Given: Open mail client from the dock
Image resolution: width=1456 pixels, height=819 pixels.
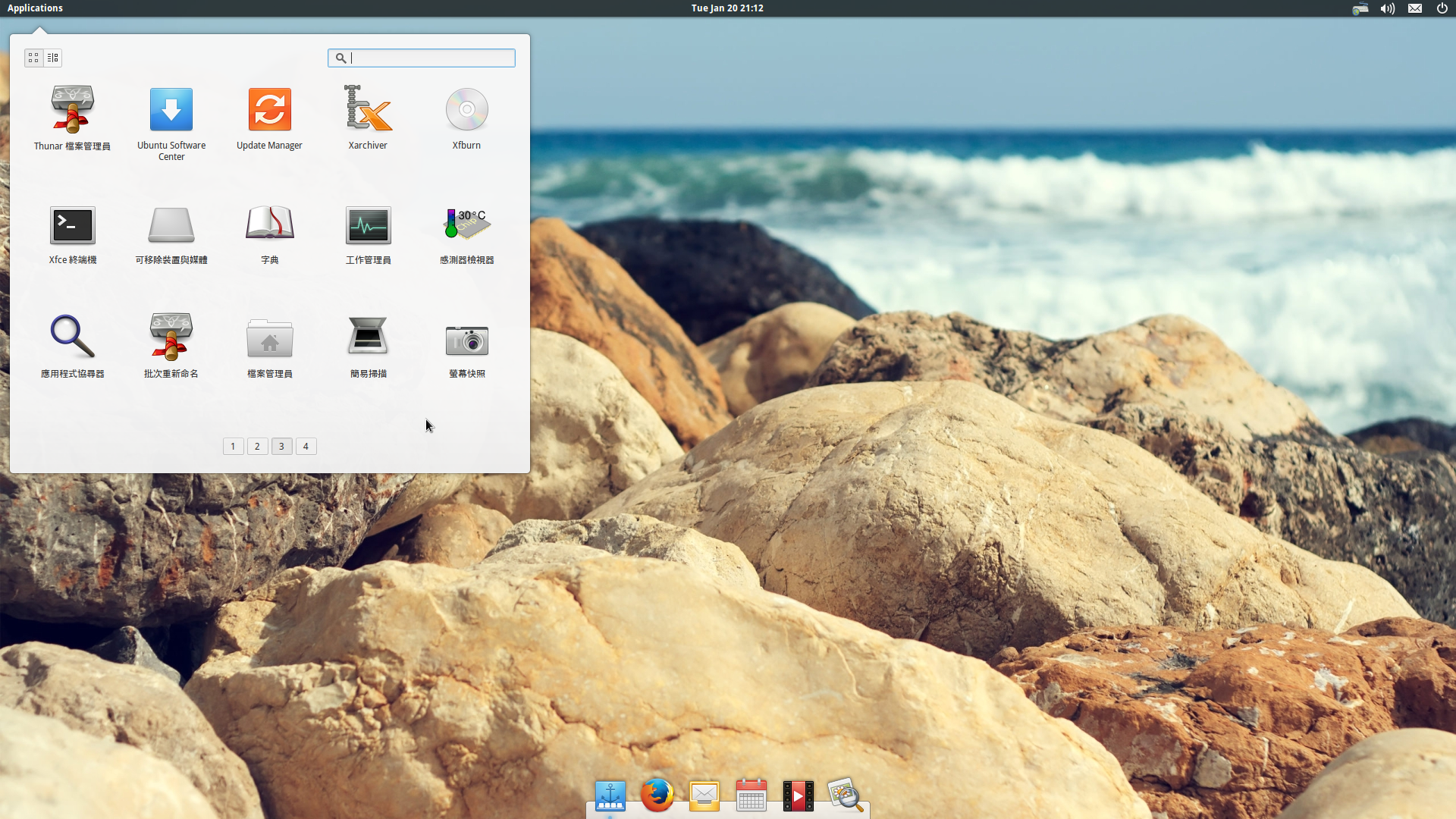Looking at the screenshot, I should point(704,795).
